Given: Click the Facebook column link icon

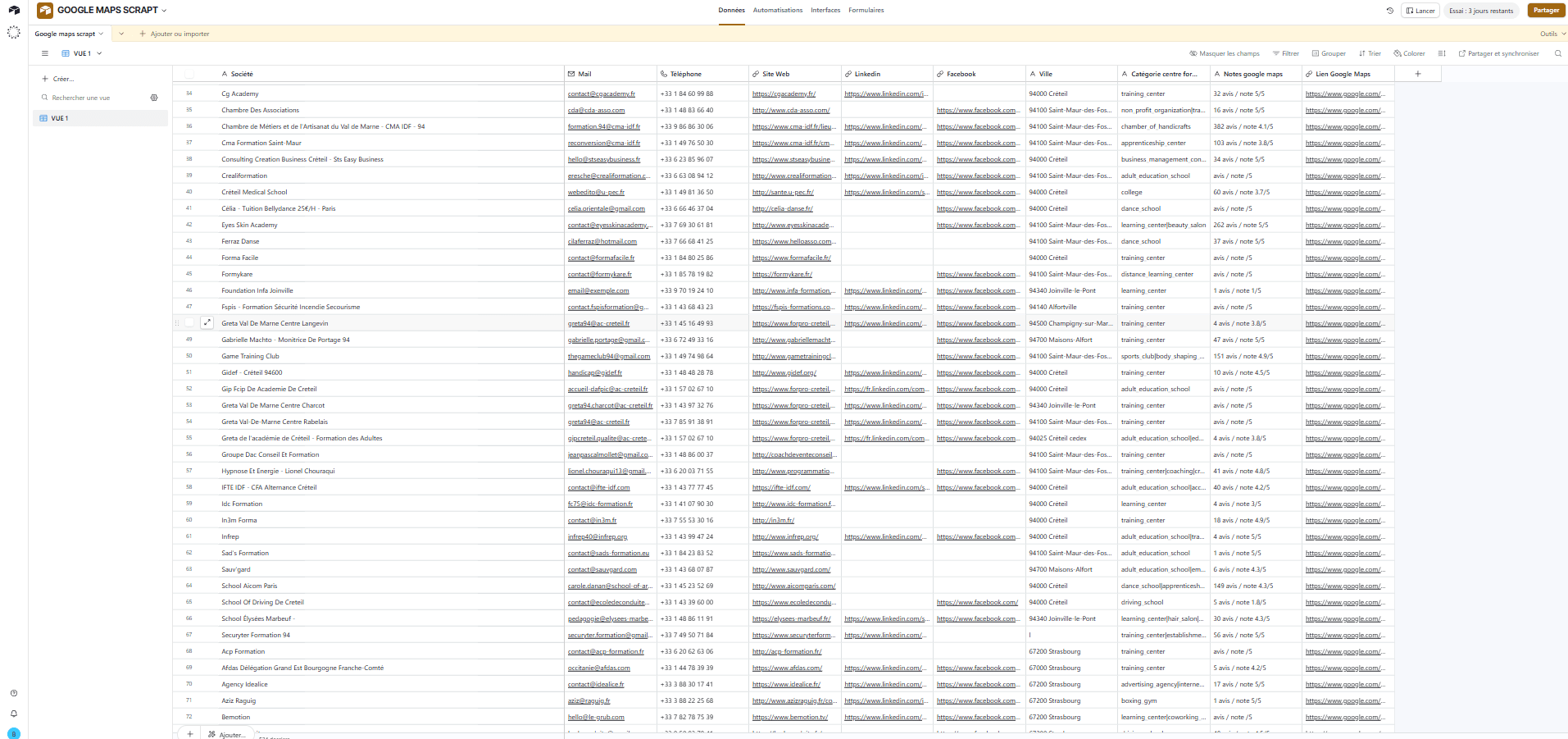Looking at the screenshot, I should (x=940, y=74).
